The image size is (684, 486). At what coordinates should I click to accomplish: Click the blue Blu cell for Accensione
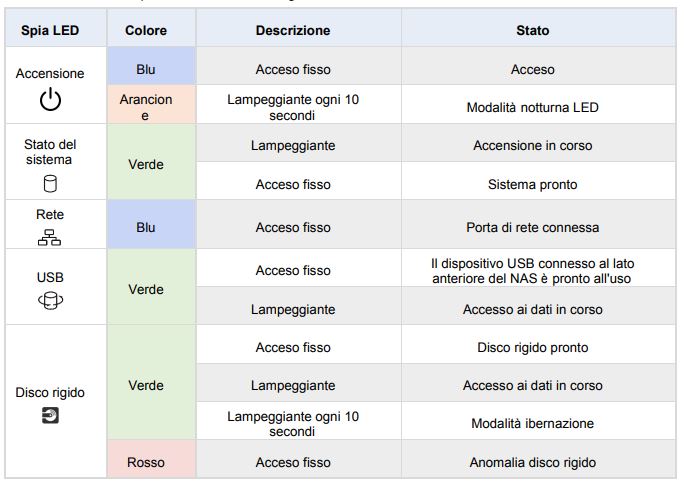(x=146, y=70)
